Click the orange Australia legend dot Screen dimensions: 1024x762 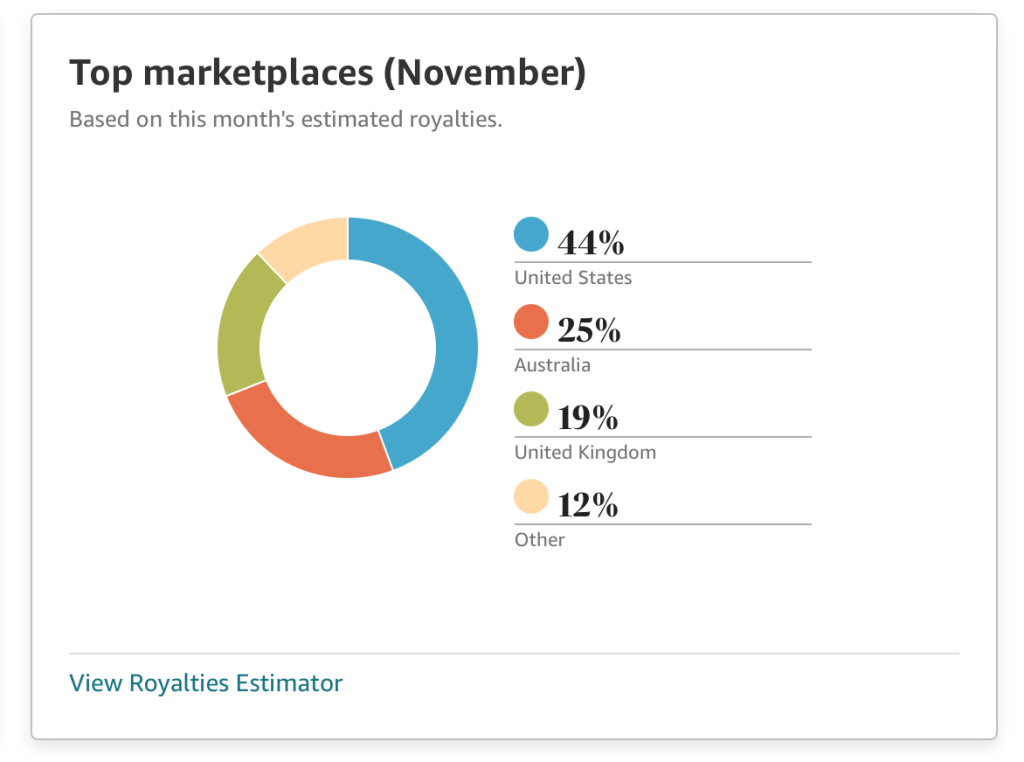click(531, 322)
